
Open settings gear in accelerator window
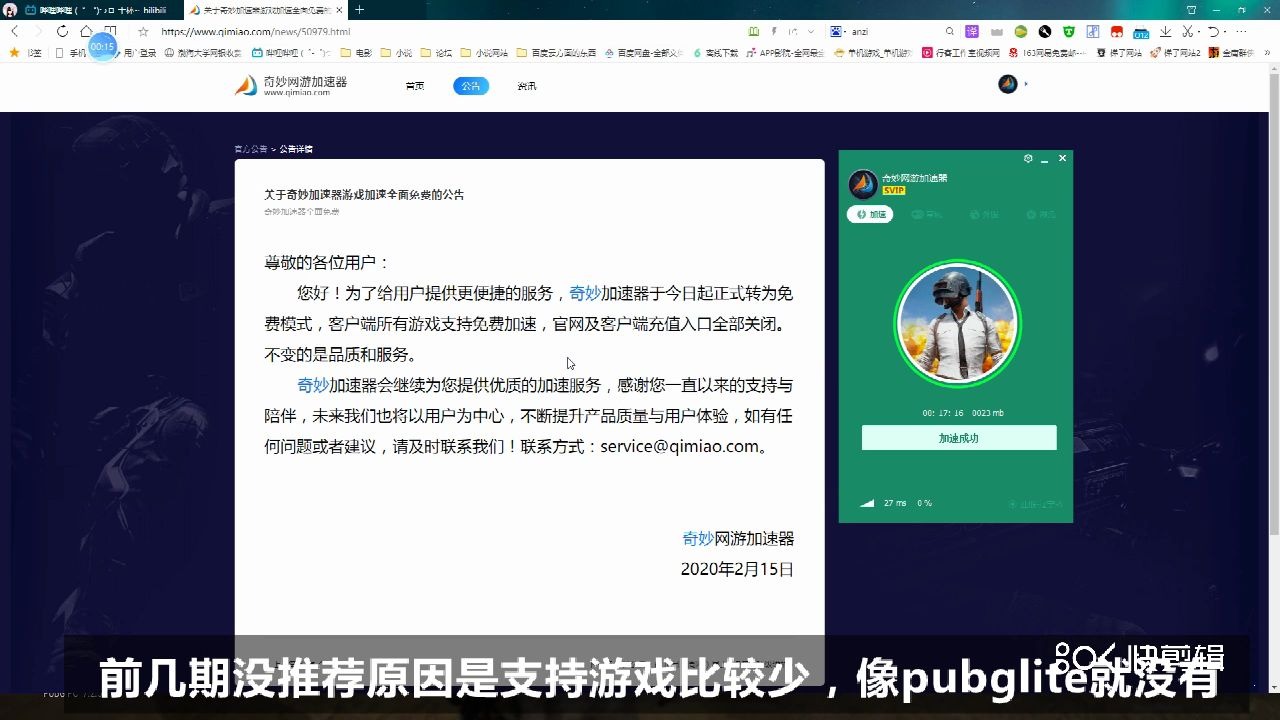tap(1028, 159)
